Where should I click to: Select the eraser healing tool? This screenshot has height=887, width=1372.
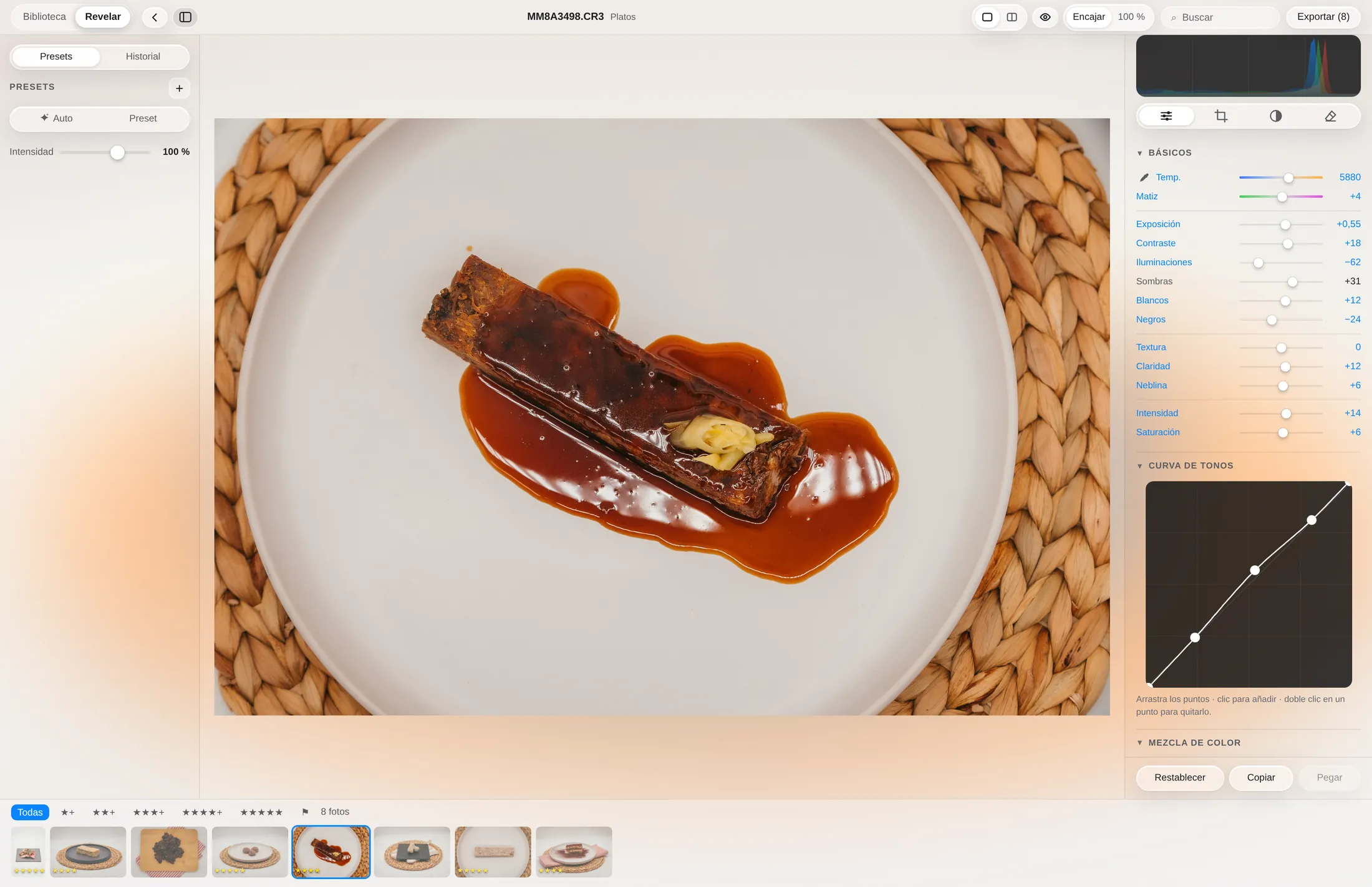(x=1331, y=116)
